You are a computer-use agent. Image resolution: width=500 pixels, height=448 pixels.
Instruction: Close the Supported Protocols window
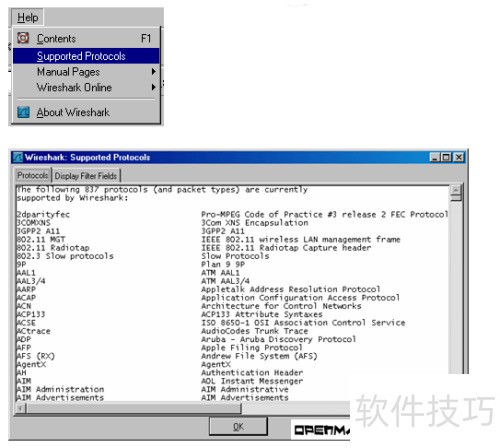459,157
